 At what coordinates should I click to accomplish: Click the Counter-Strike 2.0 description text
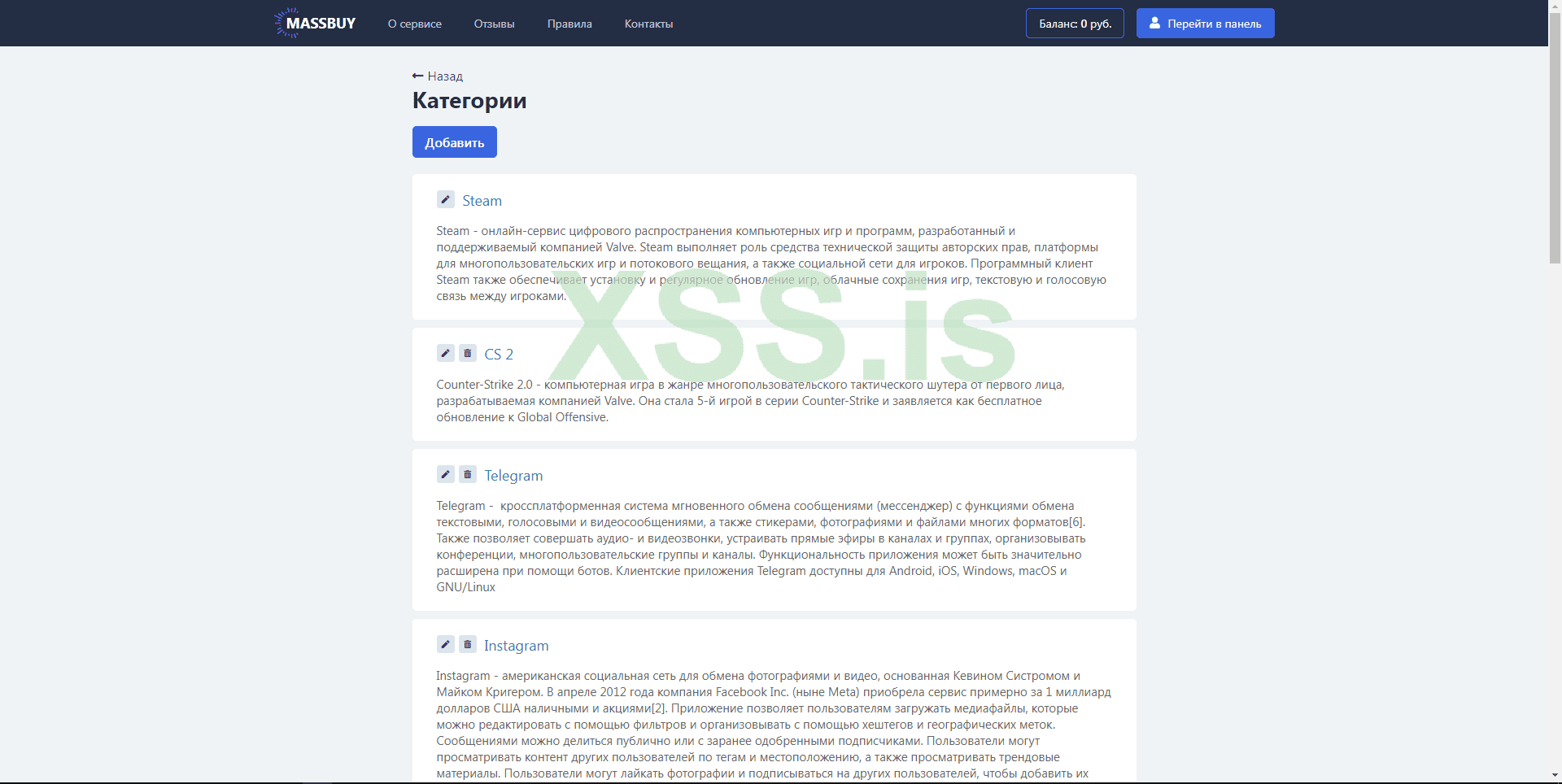coord(750,401)
